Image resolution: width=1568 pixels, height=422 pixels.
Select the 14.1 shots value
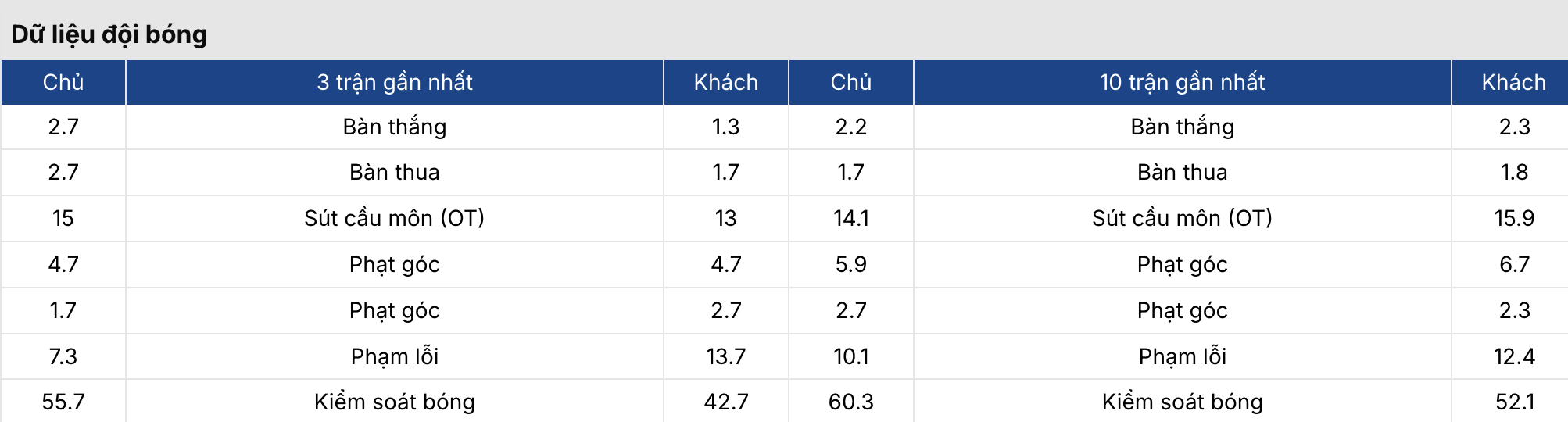point(851,218)
